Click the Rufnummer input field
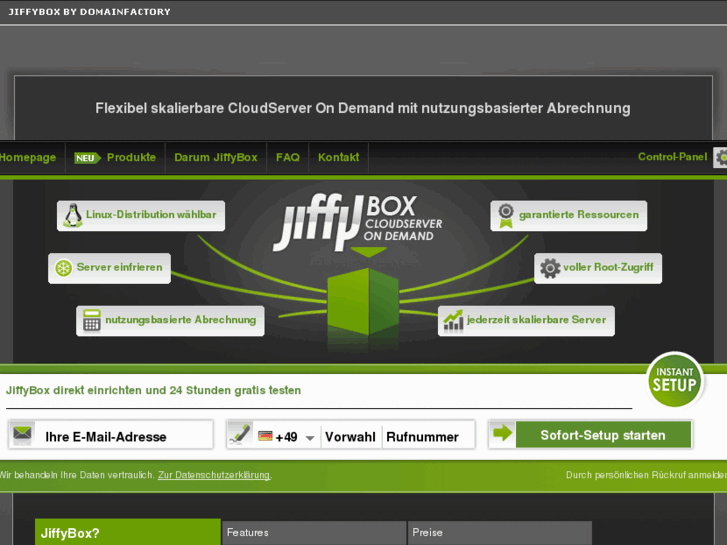Screen dimensions: 727x545 (428, 437)
